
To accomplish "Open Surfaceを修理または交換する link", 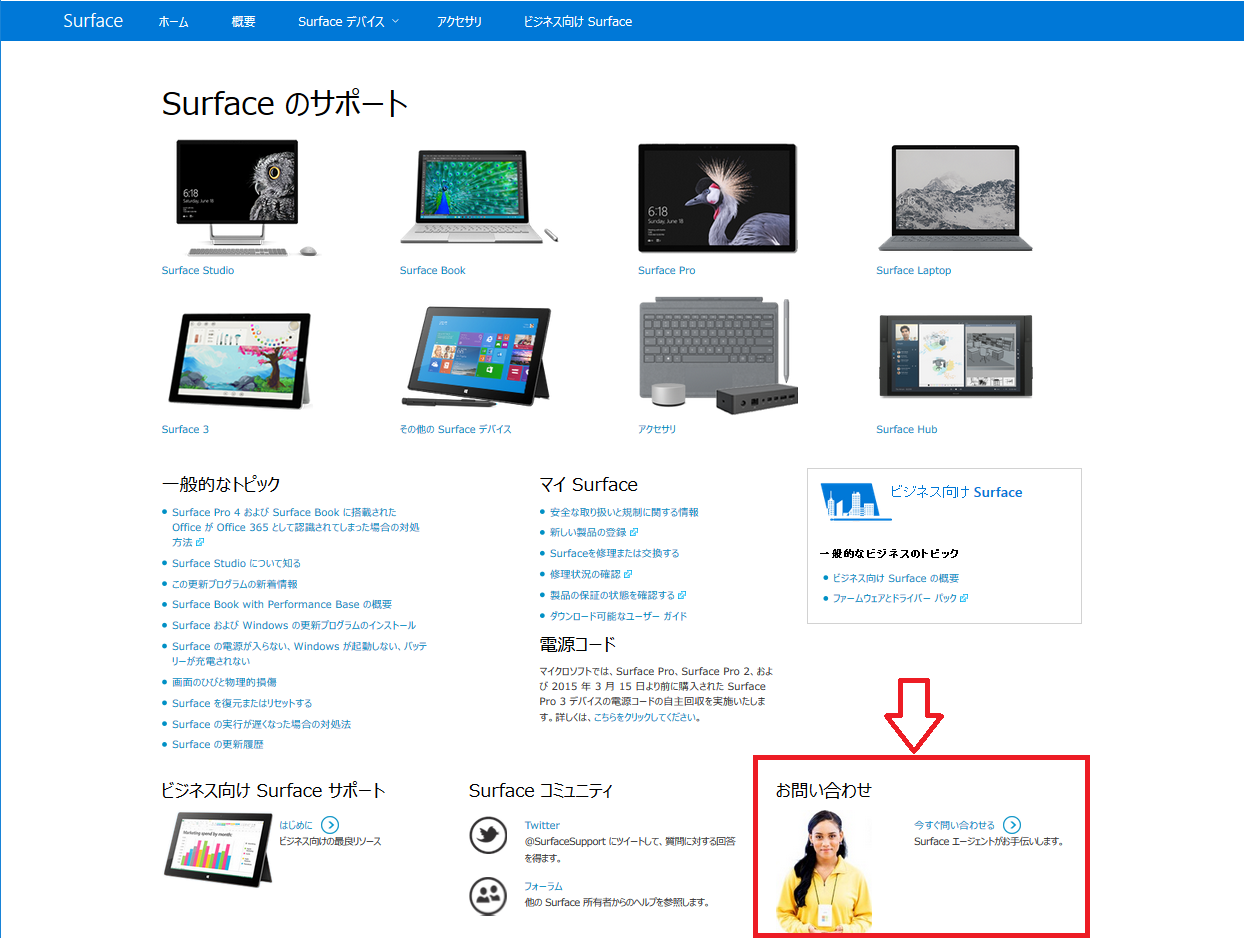I will click(x=614, y=553).
